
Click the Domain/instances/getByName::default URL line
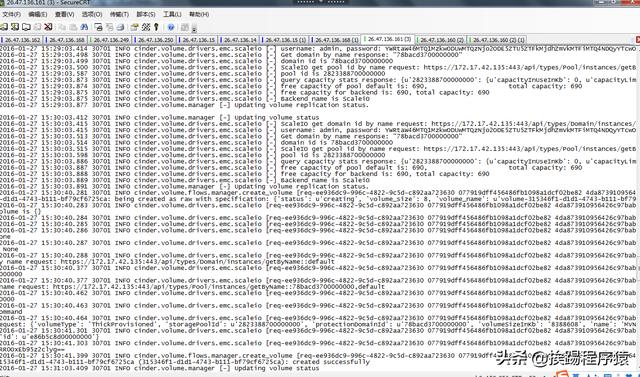coord(167,262)
